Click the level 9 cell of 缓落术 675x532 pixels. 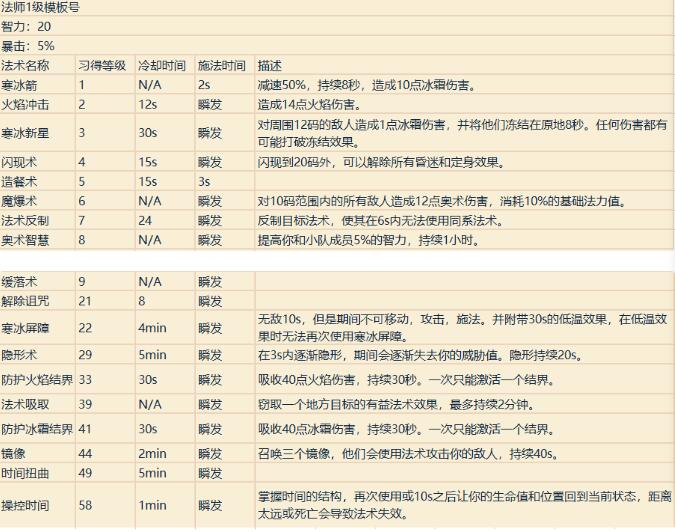82,282
